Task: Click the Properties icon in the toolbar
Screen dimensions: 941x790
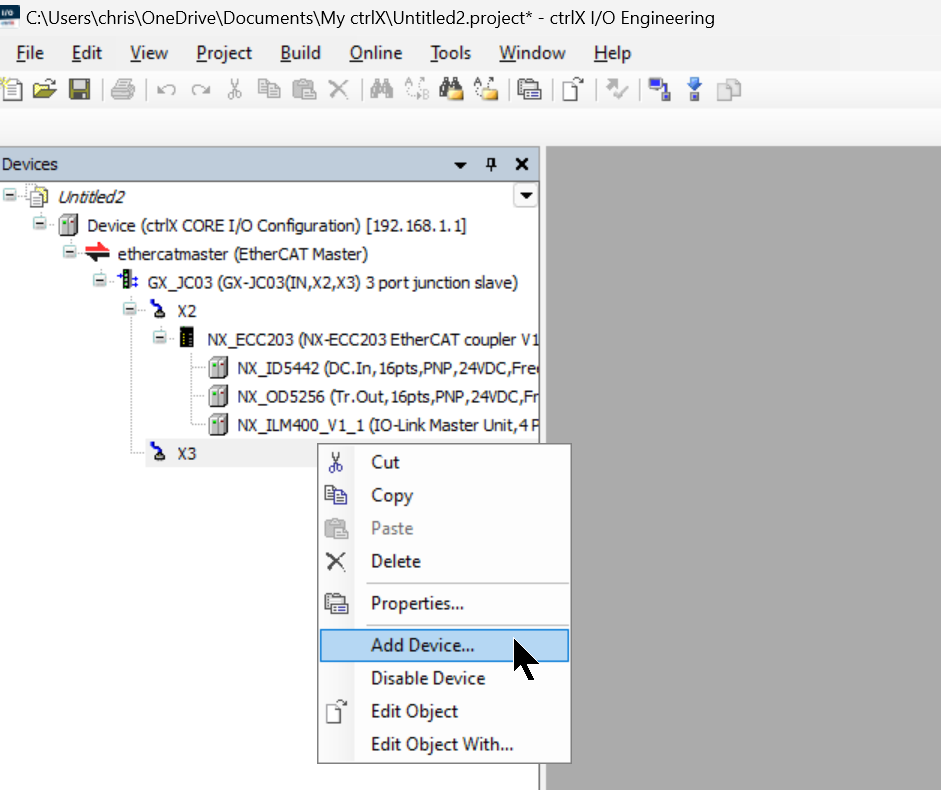Action: click(x=529, y=89)
